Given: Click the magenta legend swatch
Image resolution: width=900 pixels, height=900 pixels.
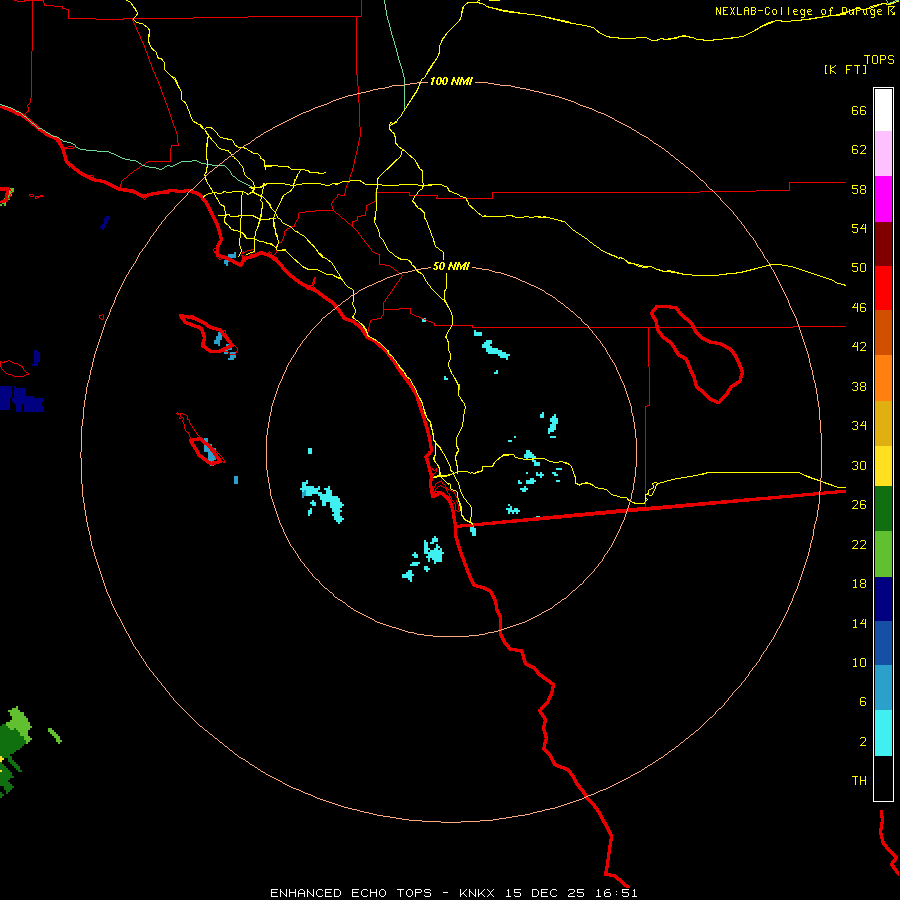Looking at the screenshot, I should click(883, 199).
